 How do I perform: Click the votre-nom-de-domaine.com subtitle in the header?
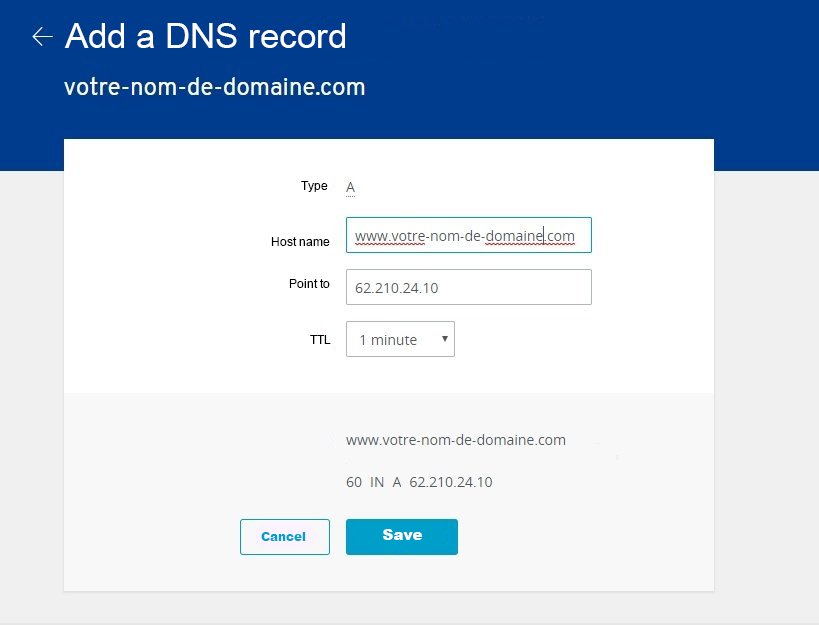click(x=214, y=87)
